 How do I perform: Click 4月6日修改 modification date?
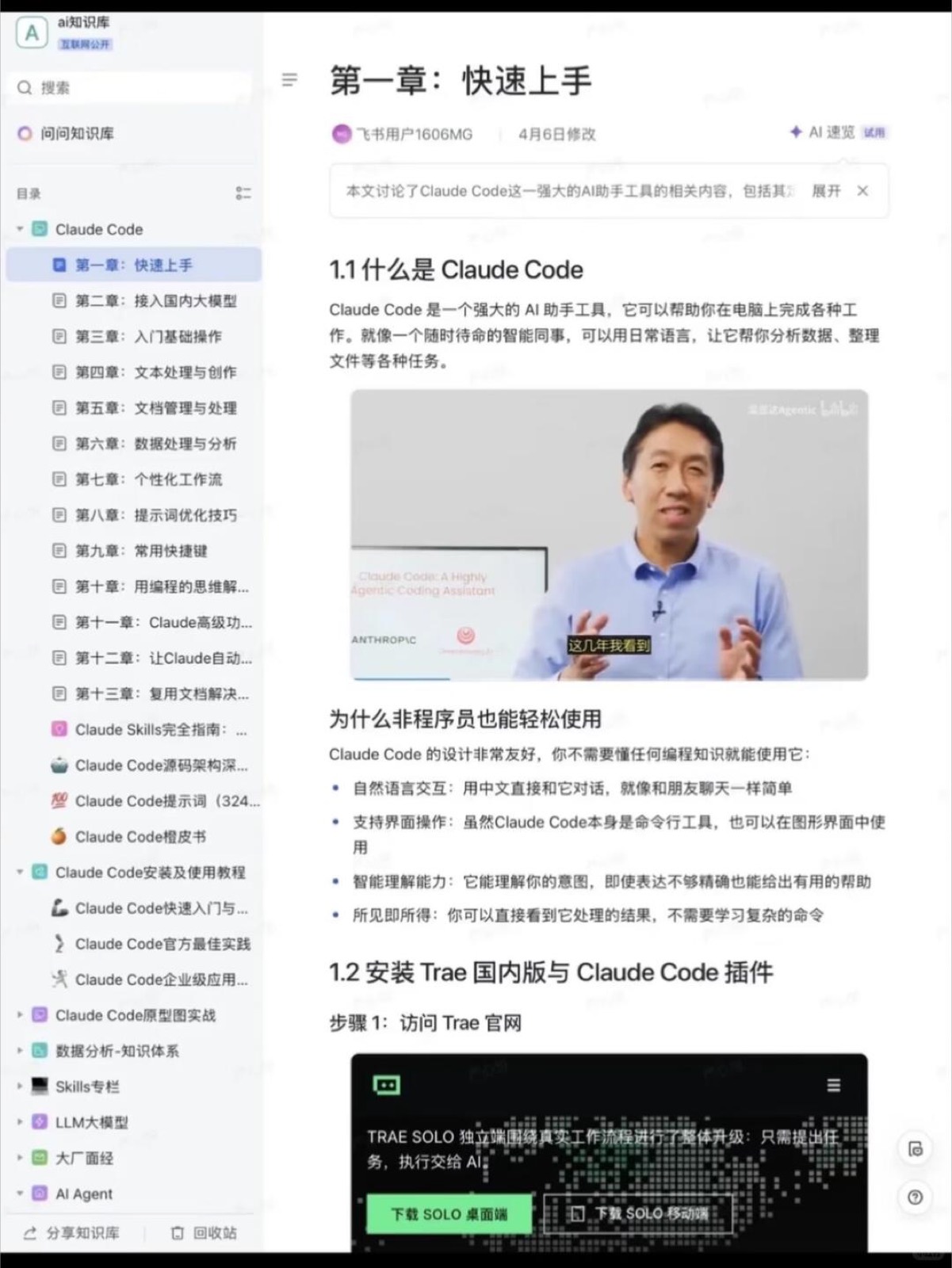tap(556, 134)
